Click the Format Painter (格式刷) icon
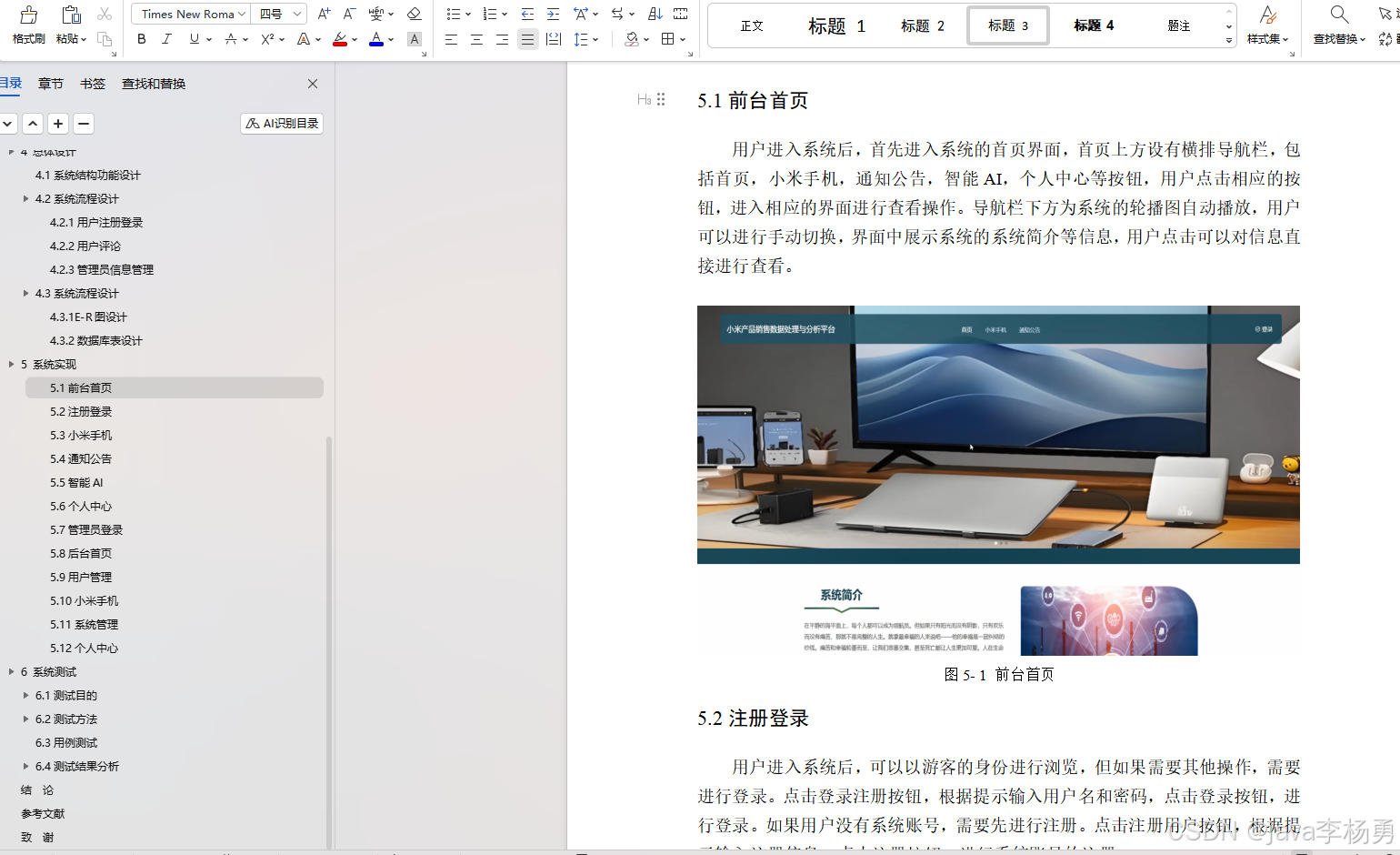The height and width of the screenshot is (855, 1400). 29,15
